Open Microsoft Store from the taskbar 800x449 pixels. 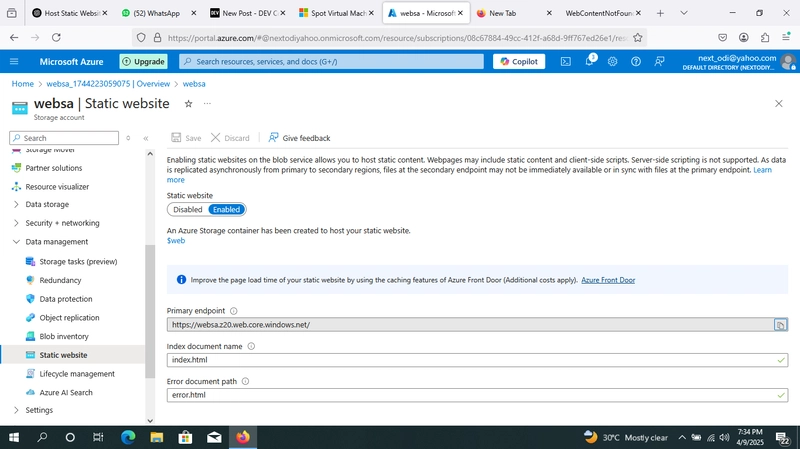[185, 437]
